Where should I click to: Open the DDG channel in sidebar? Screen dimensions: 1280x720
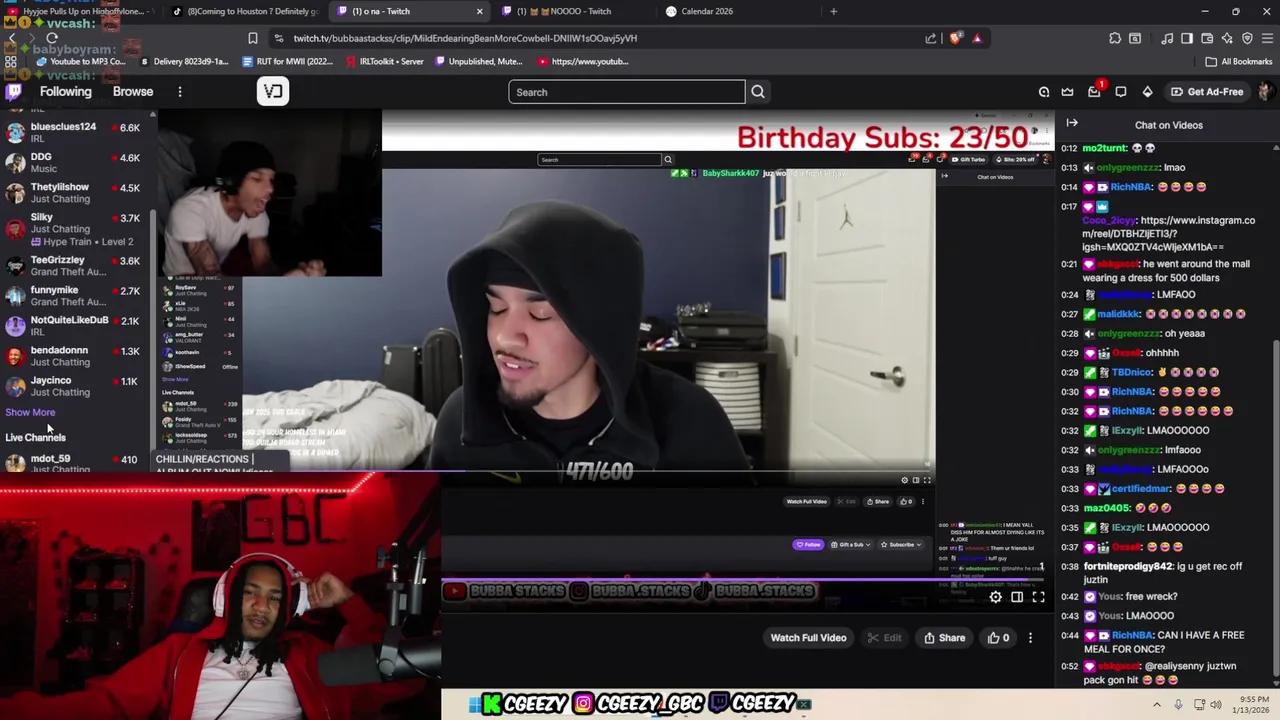(75, 163)
